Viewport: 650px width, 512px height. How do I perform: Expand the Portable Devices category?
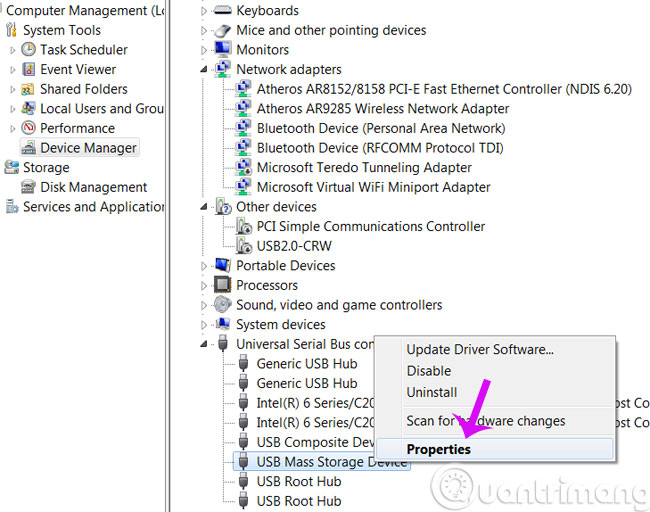[205, 266]
